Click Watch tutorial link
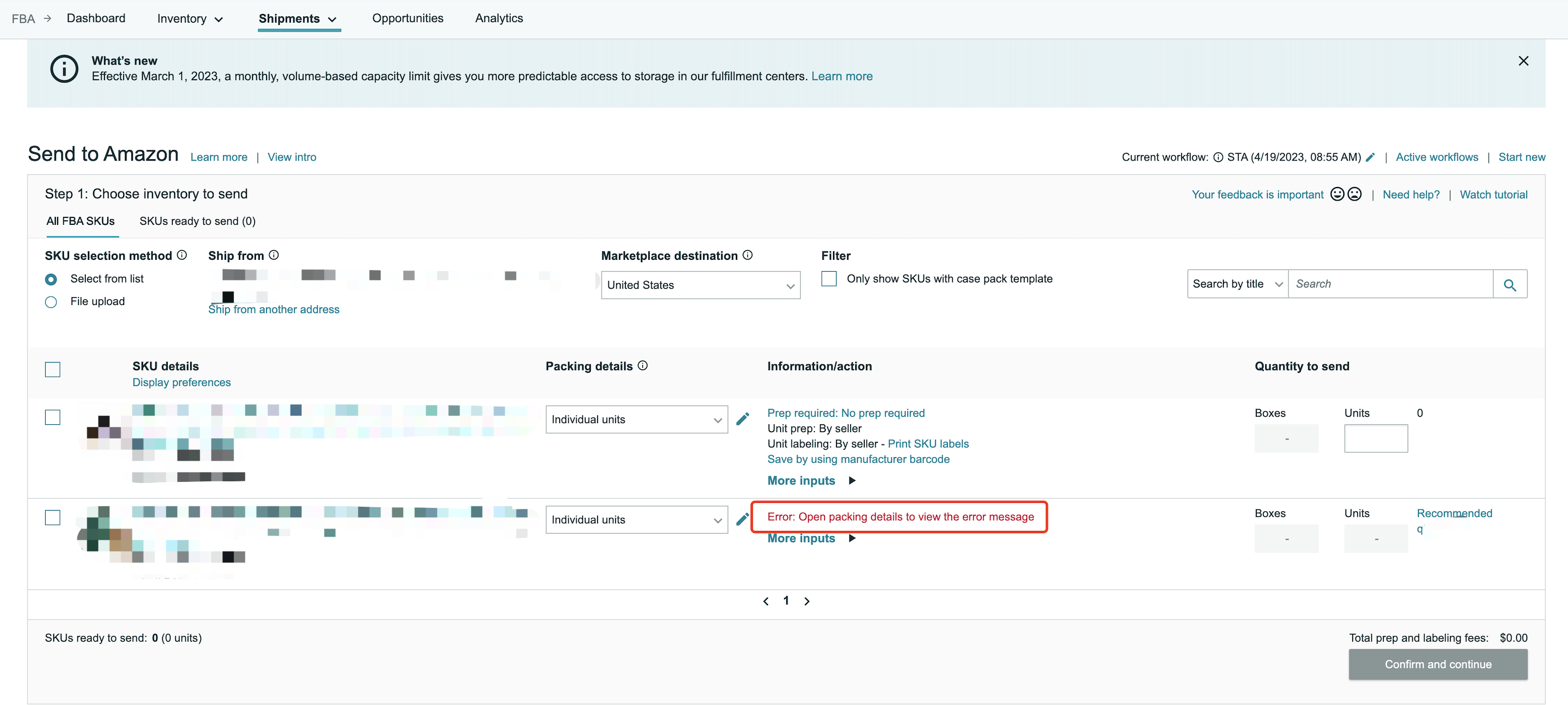 coord(1493,195)
